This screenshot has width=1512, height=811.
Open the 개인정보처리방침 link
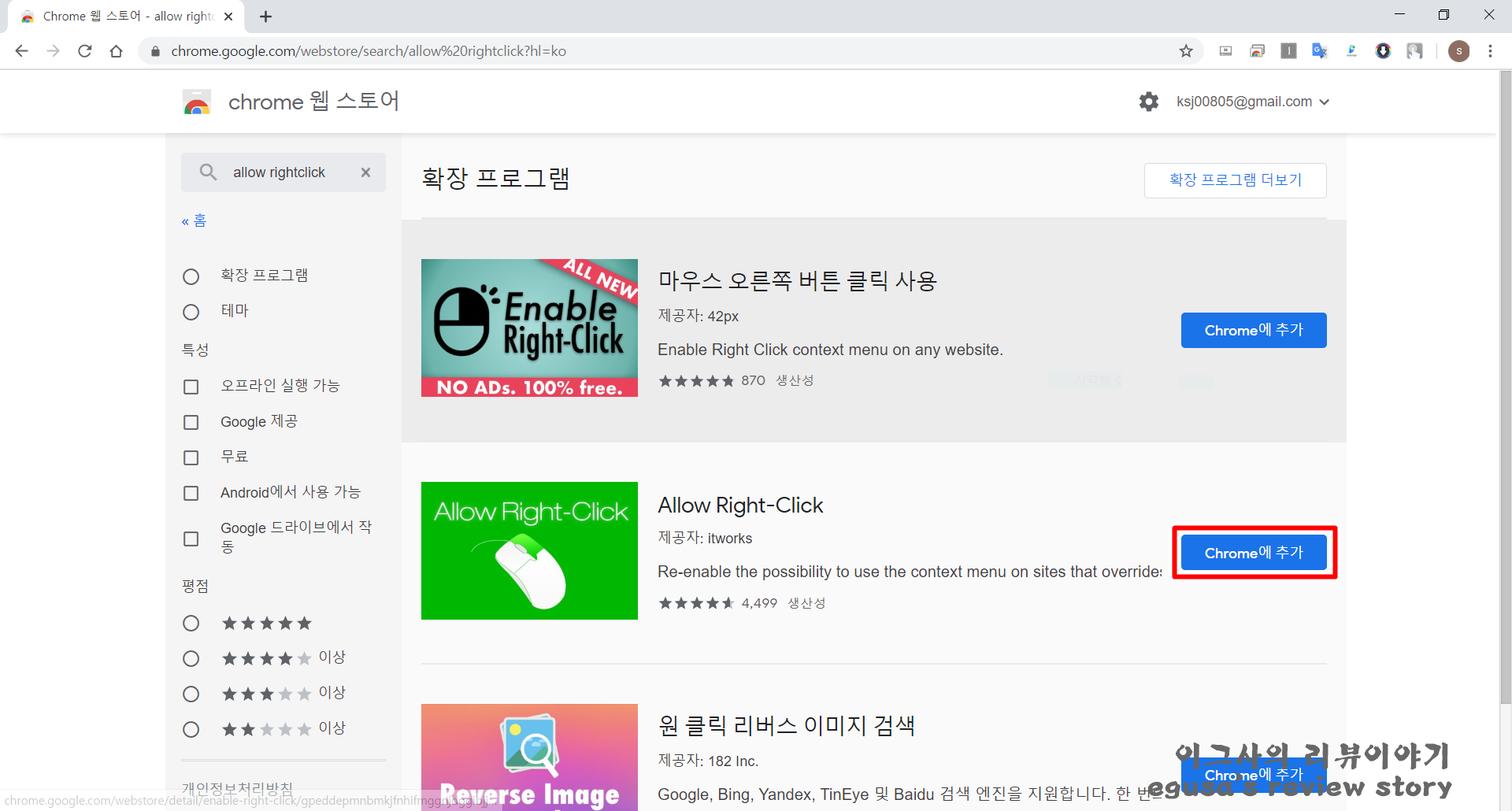(x=237, y=787)
